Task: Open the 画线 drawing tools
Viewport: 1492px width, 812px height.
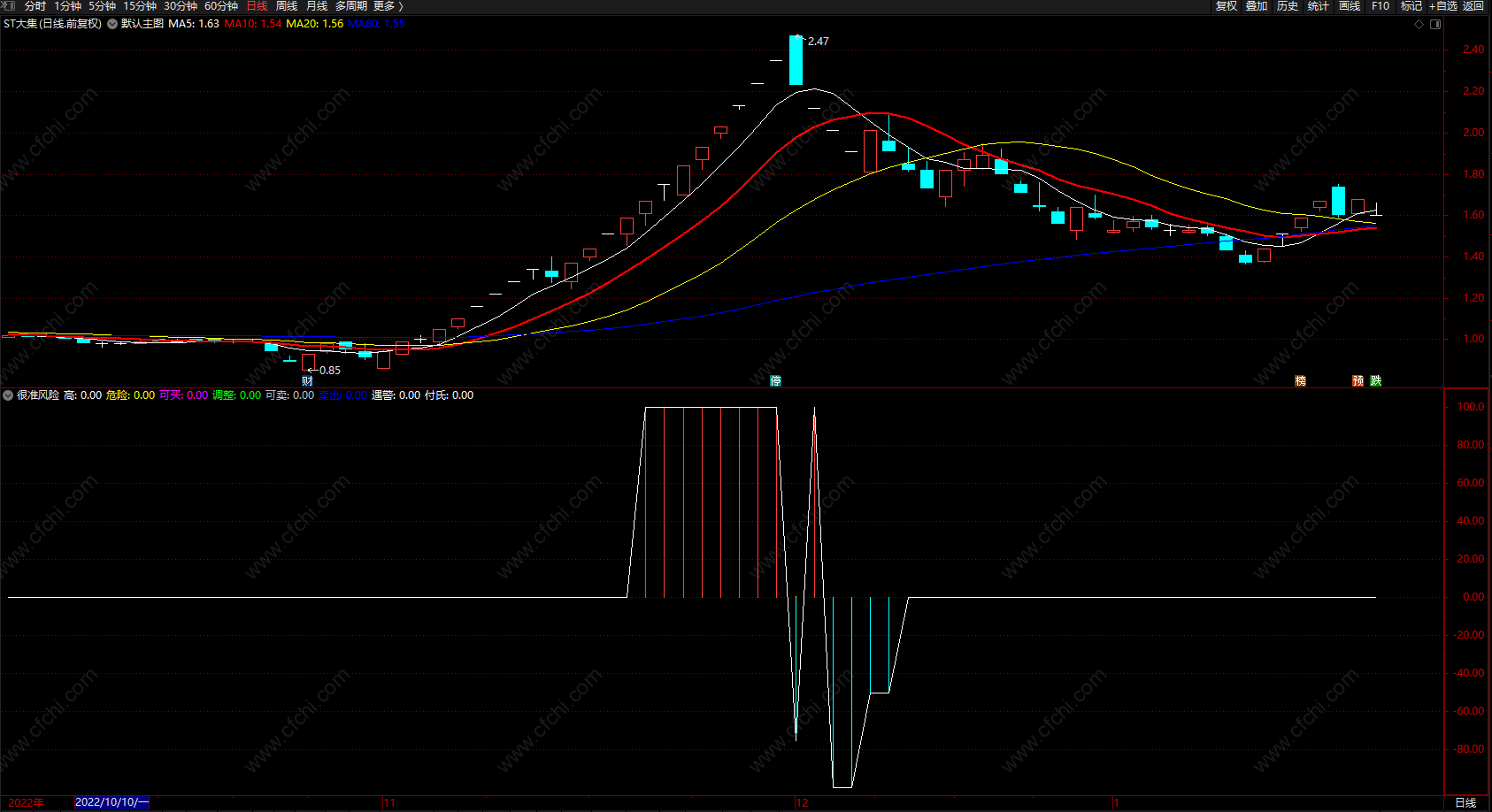Action: click(1349, 6)
